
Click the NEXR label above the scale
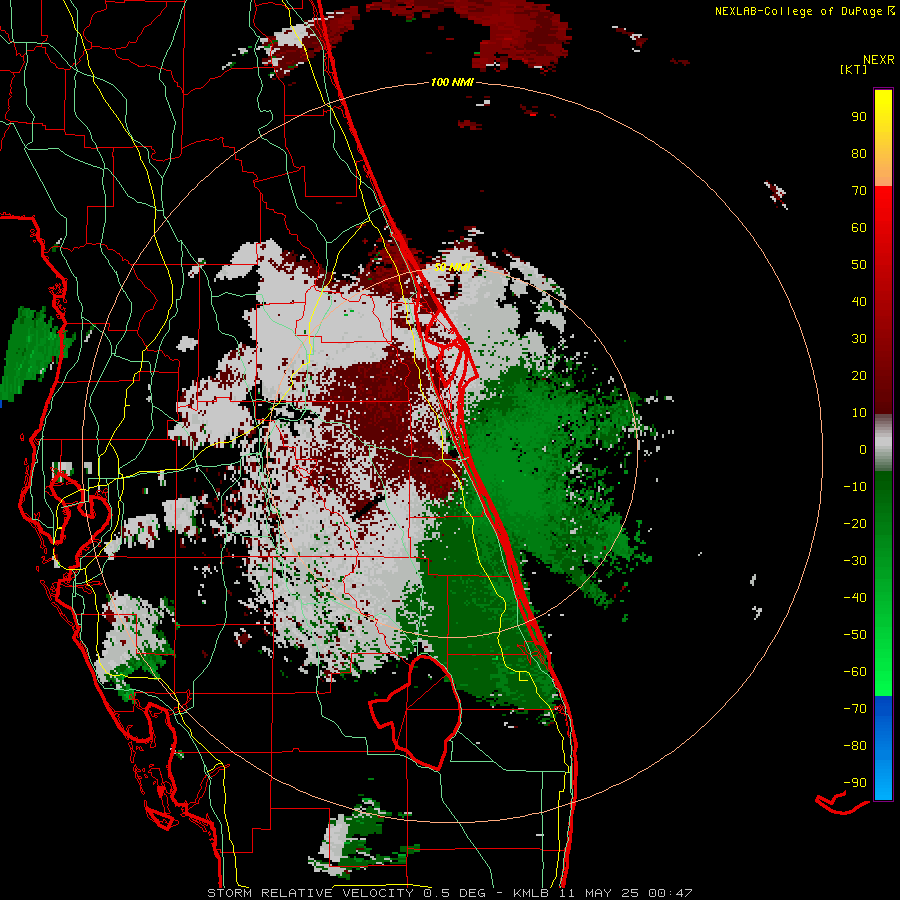pos(878,60)
